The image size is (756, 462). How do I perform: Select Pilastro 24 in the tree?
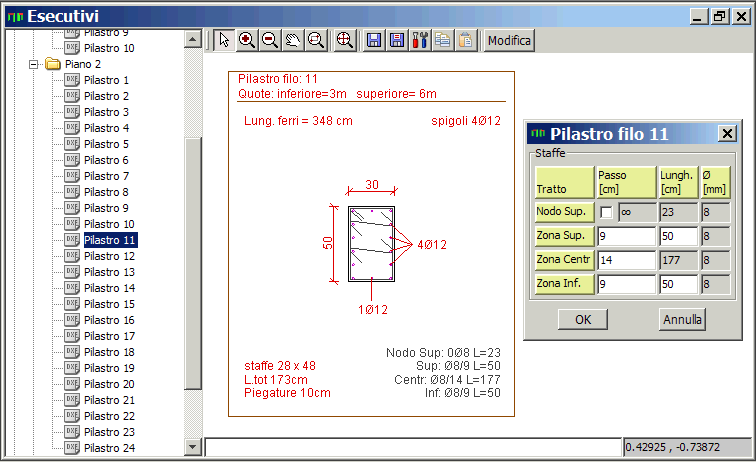[109, 448]
